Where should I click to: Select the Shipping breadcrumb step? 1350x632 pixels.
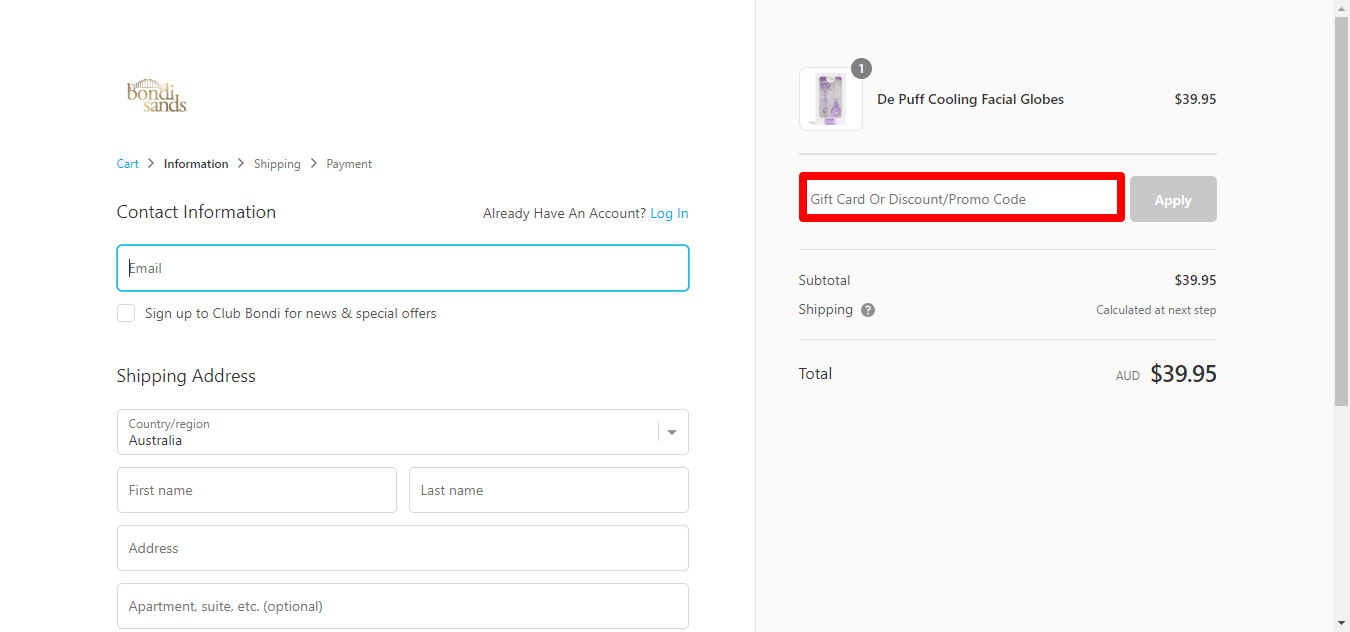click(277, 164)
